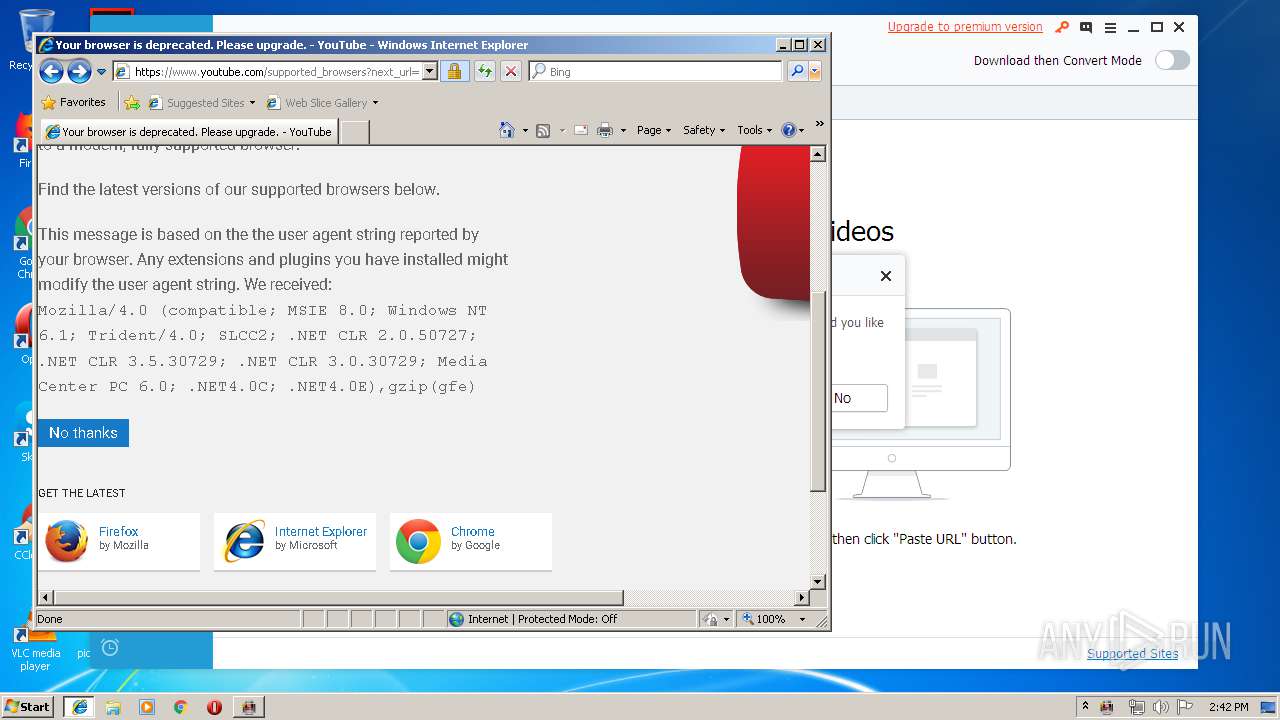Click the horizontal scrollbar right arrow

tap(801, 598)
